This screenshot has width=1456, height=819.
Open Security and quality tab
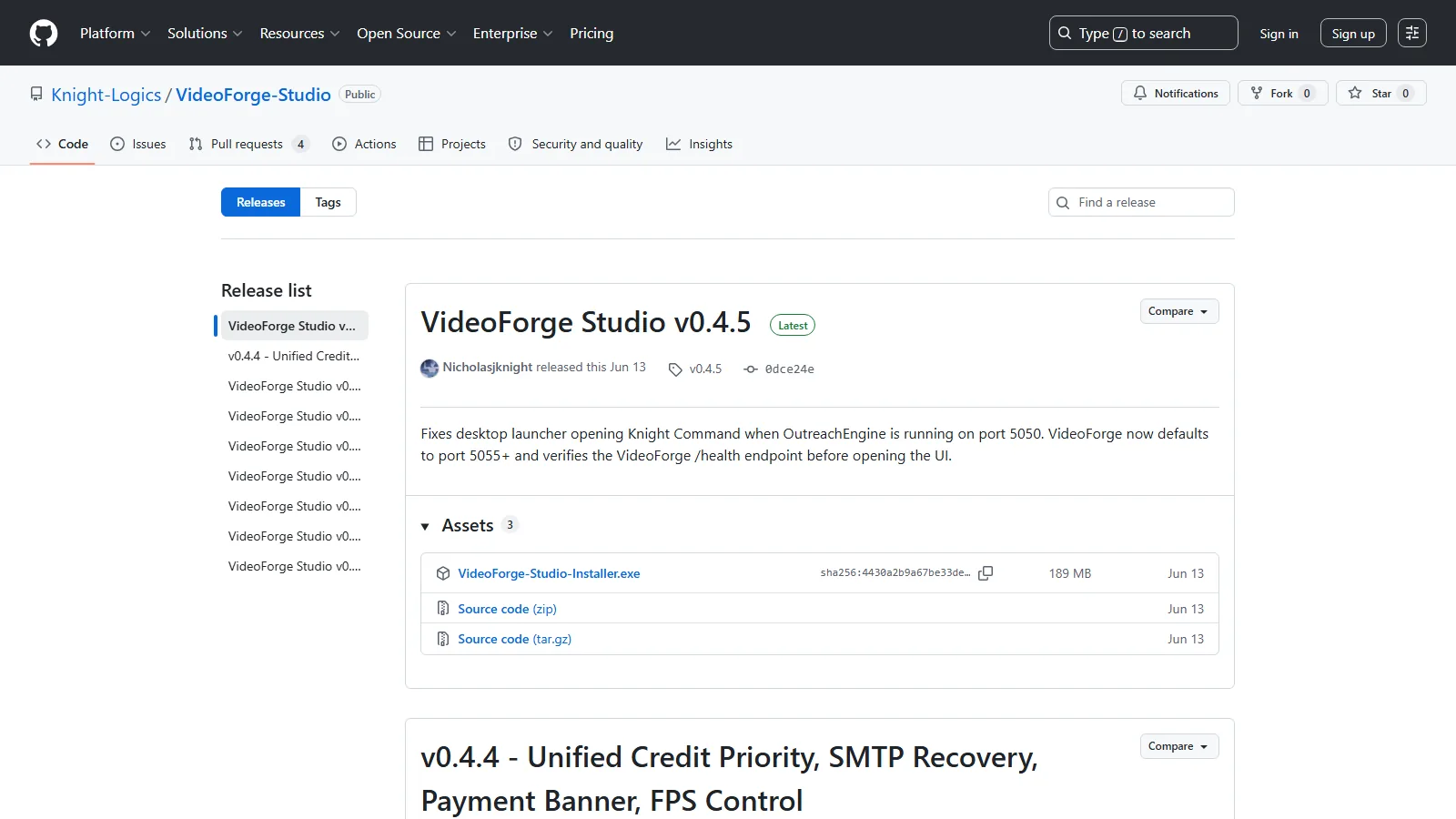click(x=575, y=144)
